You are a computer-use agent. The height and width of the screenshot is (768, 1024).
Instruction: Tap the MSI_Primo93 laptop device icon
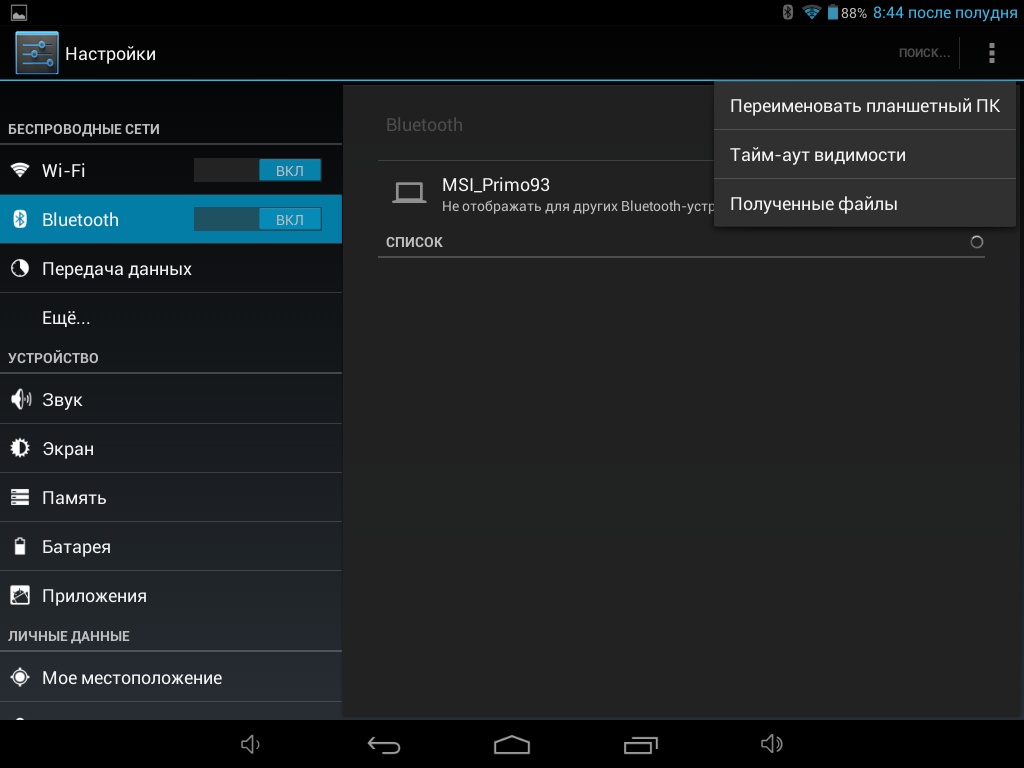(x=408, y=193)
